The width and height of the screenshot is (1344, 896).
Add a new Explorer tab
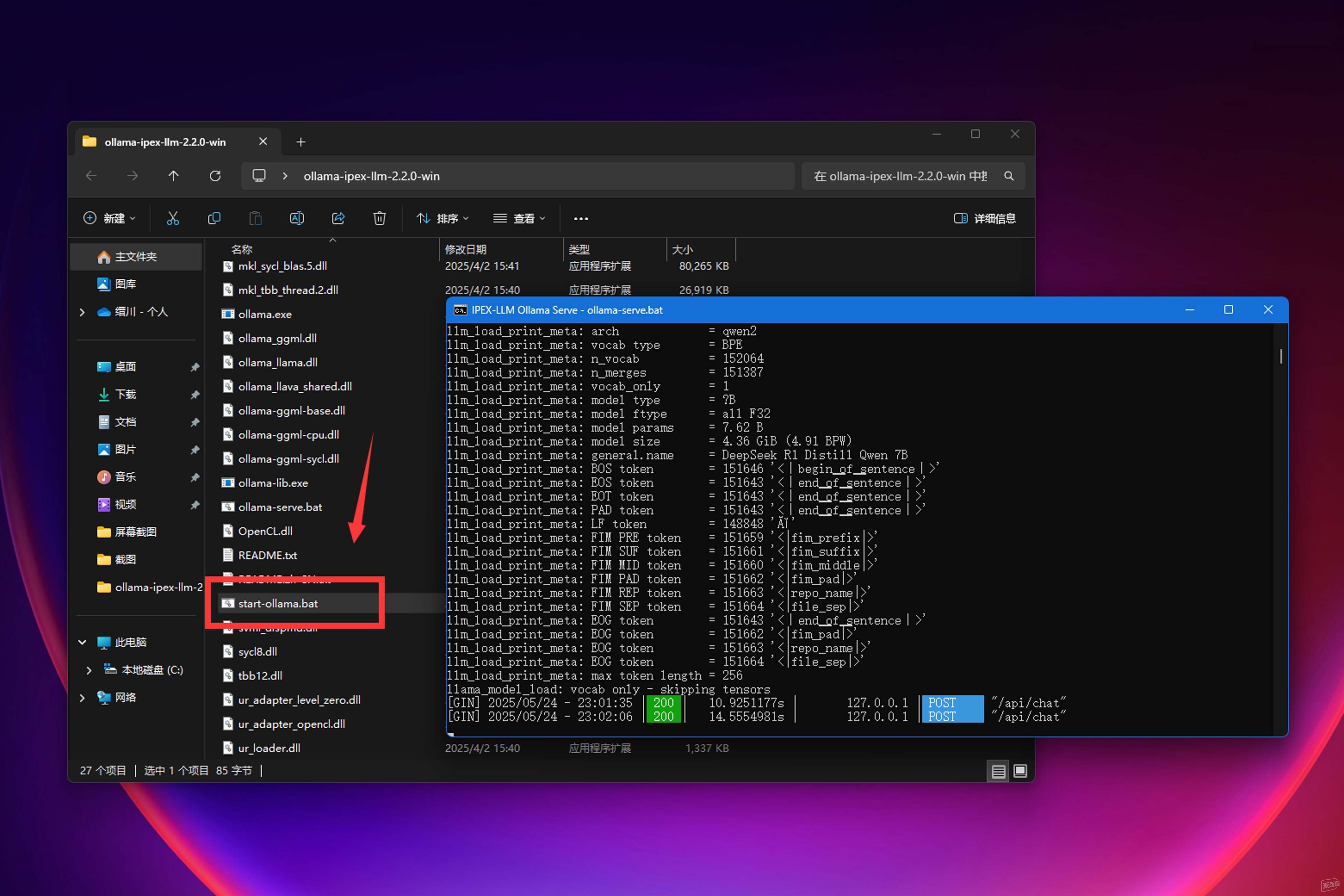(301, 142)
